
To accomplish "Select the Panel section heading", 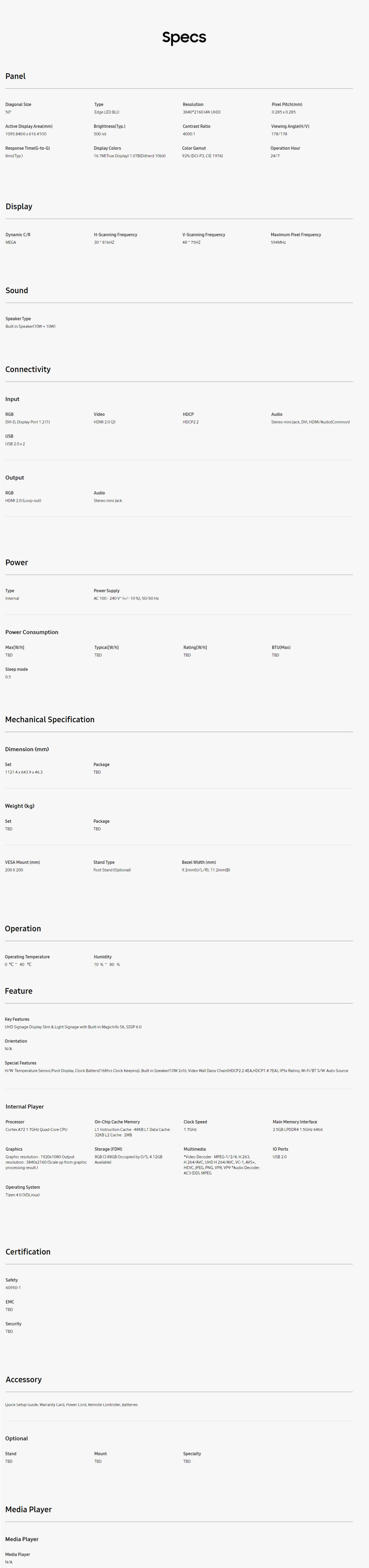I will click(x=15, y=76).
